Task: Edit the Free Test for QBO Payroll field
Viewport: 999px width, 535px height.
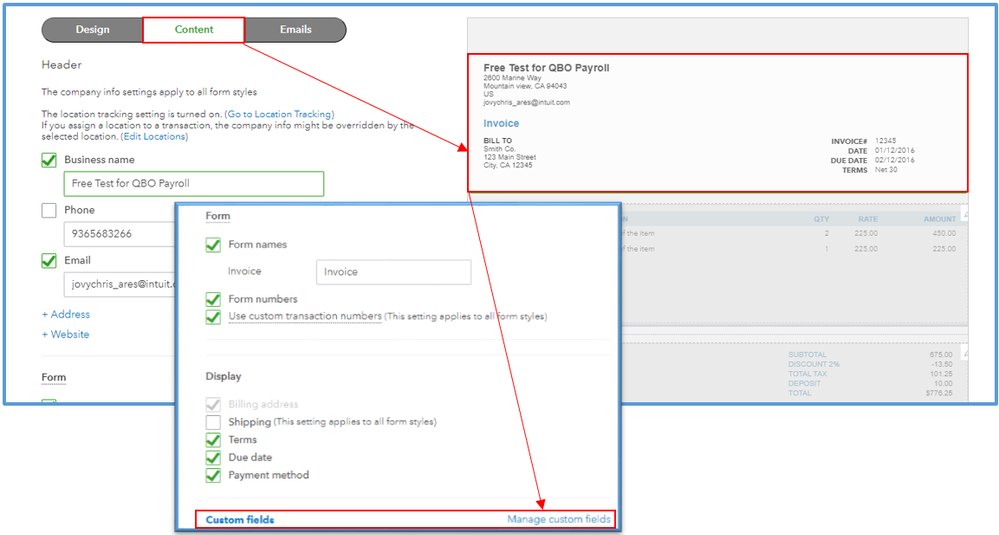Action: (194, 183)
